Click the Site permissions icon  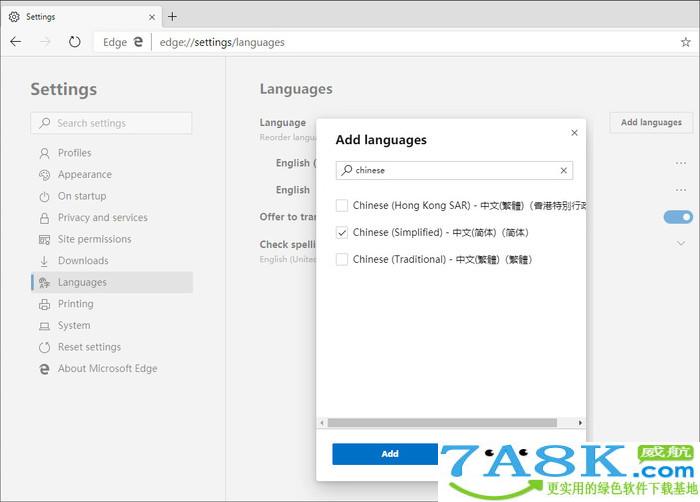pyautogui.click(x=44, y=239)
